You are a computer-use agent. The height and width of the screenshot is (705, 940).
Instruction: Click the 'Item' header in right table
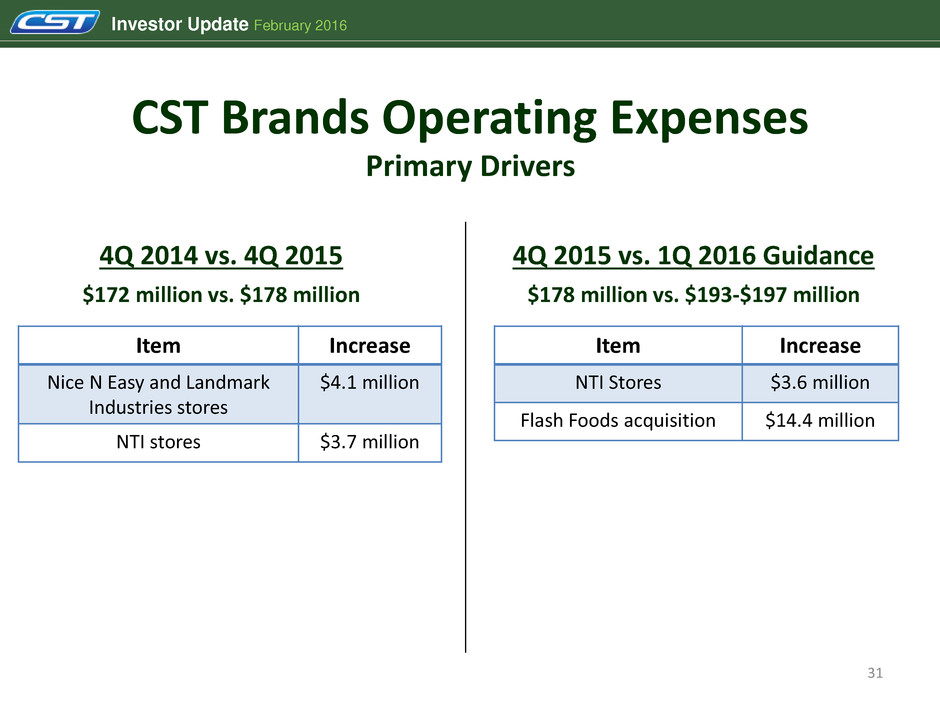[x=618, y=345]
